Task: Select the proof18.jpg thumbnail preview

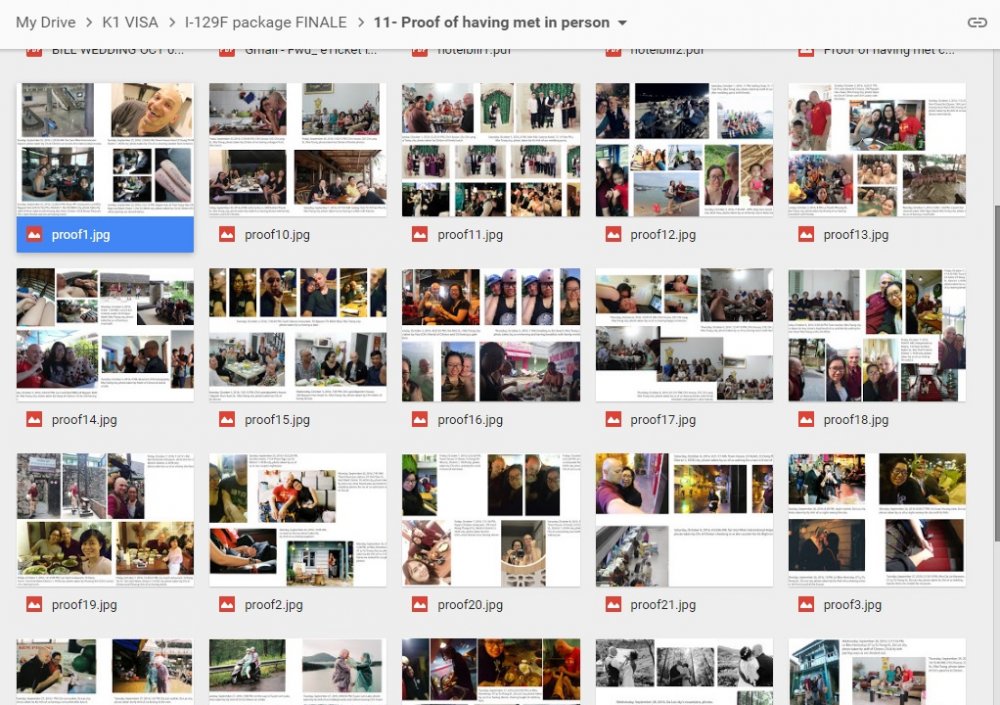Action: (877, 334)
